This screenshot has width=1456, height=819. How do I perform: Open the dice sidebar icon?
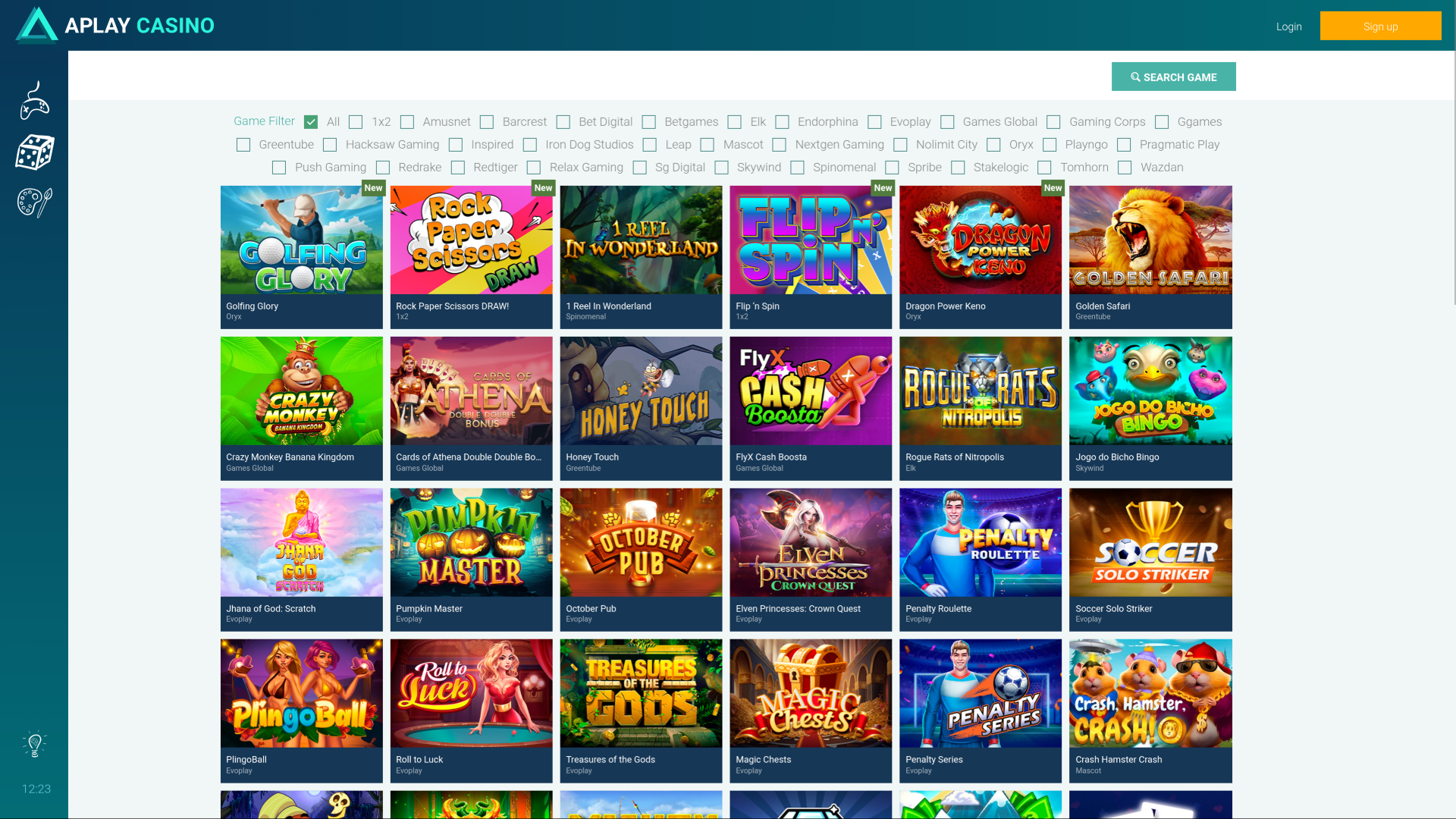[x=35, y=152]
